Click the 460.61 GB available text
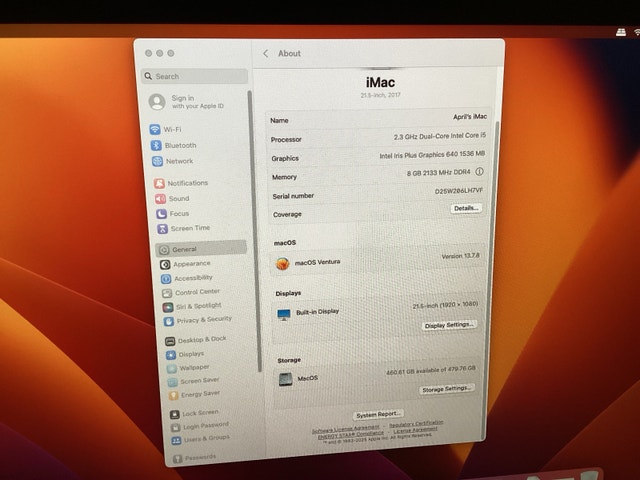 (x=431, y=370)
